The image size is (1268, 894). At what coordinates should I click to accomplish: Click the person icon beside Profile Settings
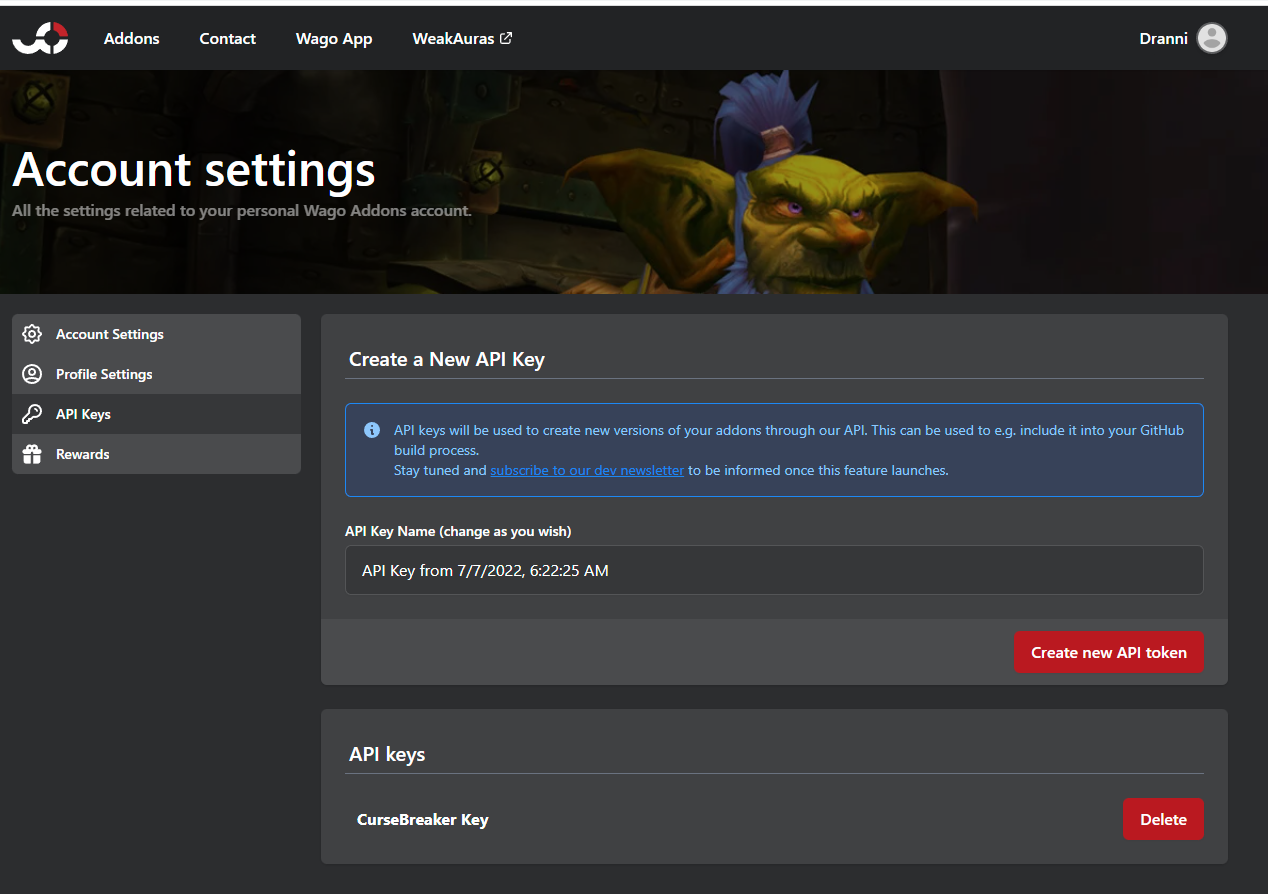tap(32, 374)
